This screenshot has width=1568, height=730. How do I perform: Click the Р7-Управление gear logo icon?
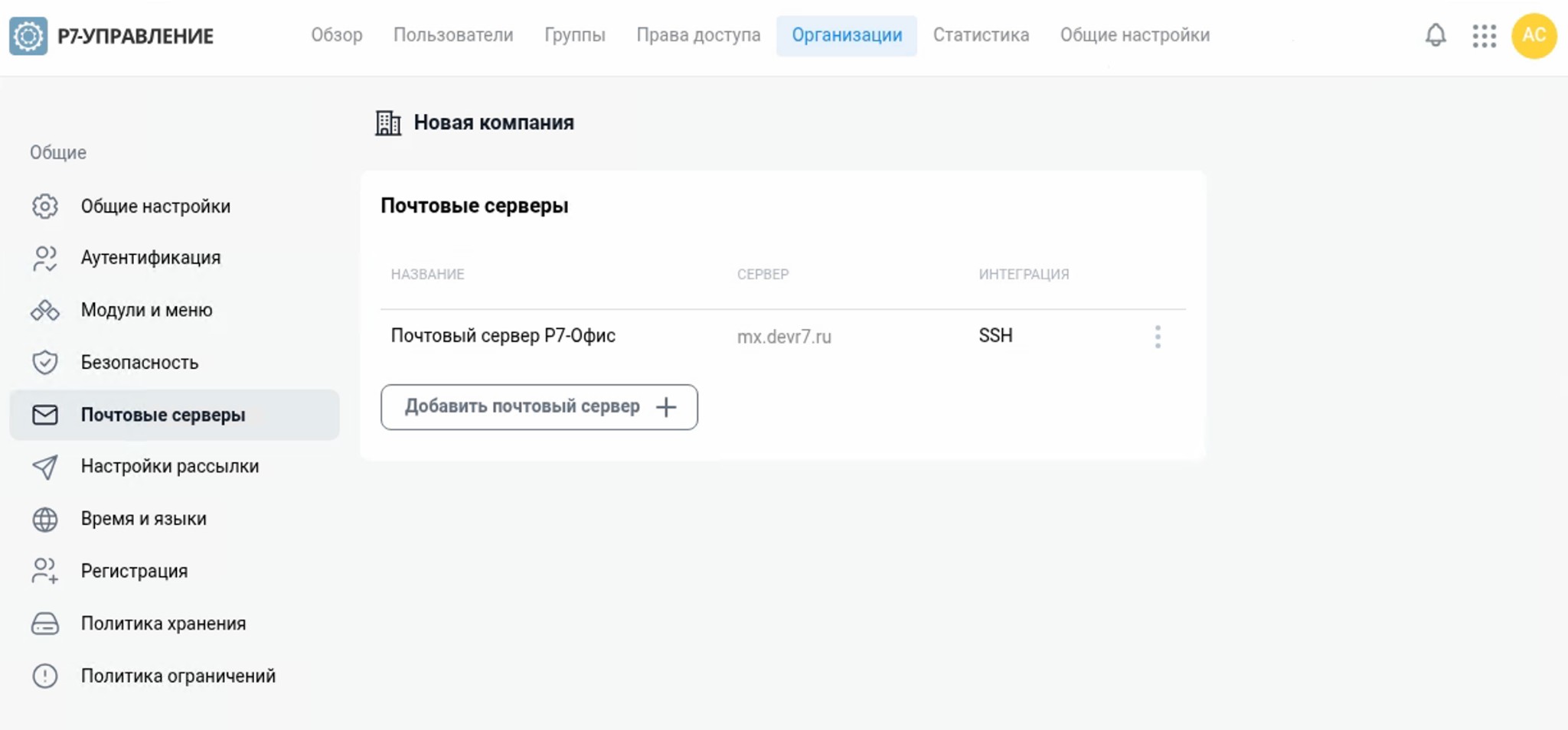pyautogui.click(x=28, y=36)
